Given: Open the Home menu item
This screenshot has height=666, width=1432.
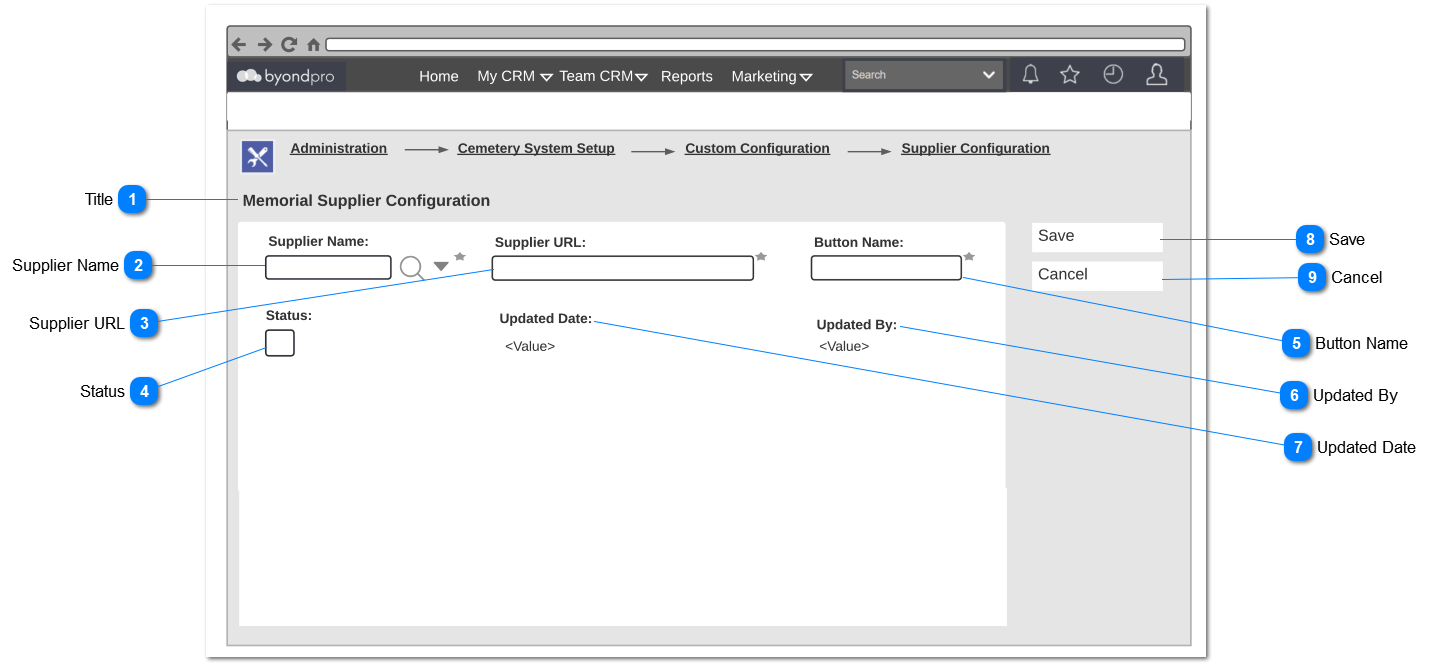Looking at the screenshot, I should [439, 76].
